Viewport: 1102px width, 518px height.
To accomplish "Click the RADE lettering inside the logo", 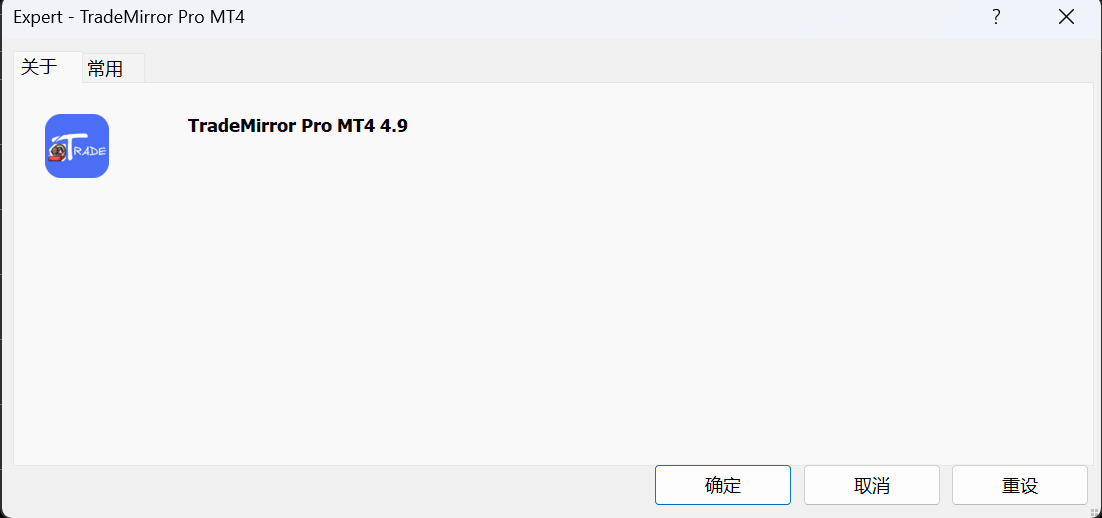I will coord(91,152).
